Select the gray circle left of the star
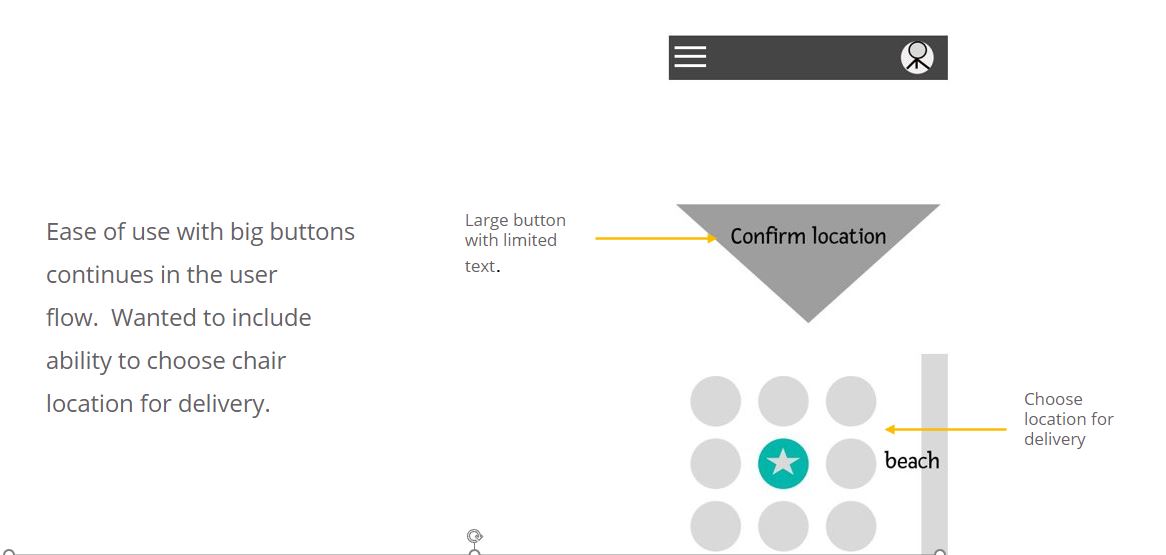Image resolution: width=1166 pixels, height=555 pixels. point(716,463)
